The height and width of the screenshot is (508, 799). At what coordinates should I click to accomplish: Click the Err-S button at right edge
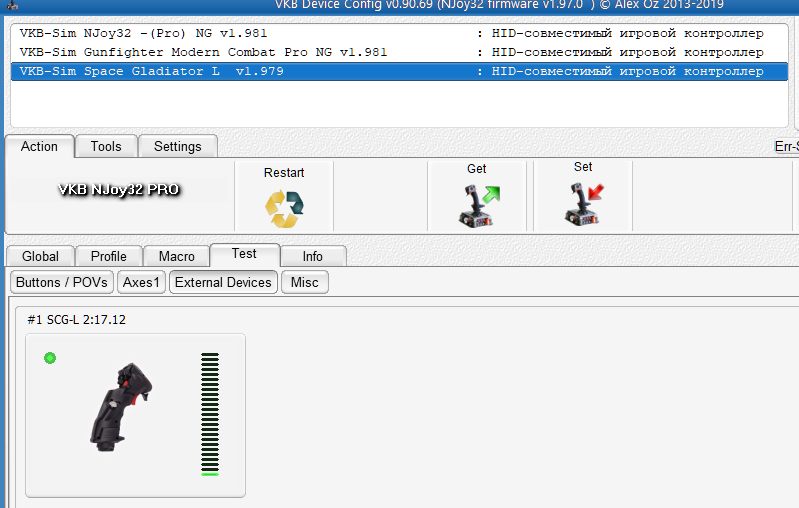coord(786,146)
